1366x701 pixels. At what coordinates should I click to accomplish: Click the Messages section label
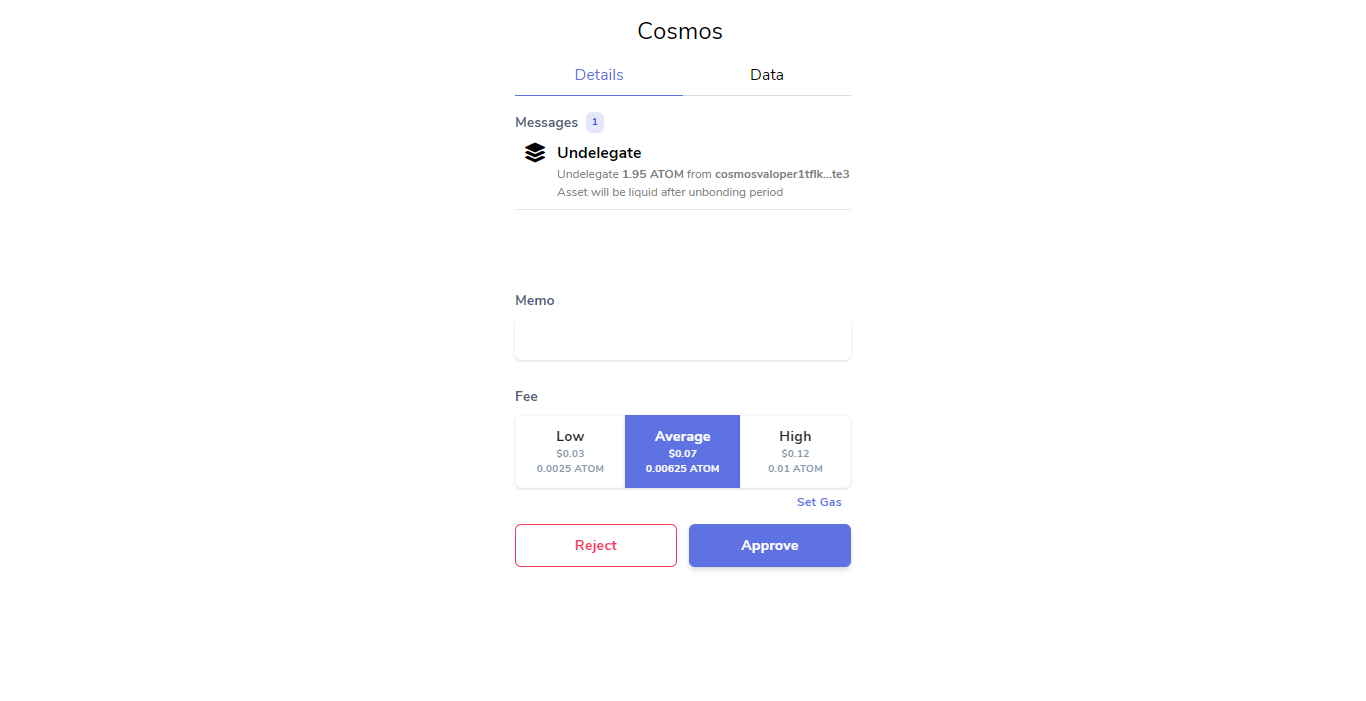[x=546, y=122]
